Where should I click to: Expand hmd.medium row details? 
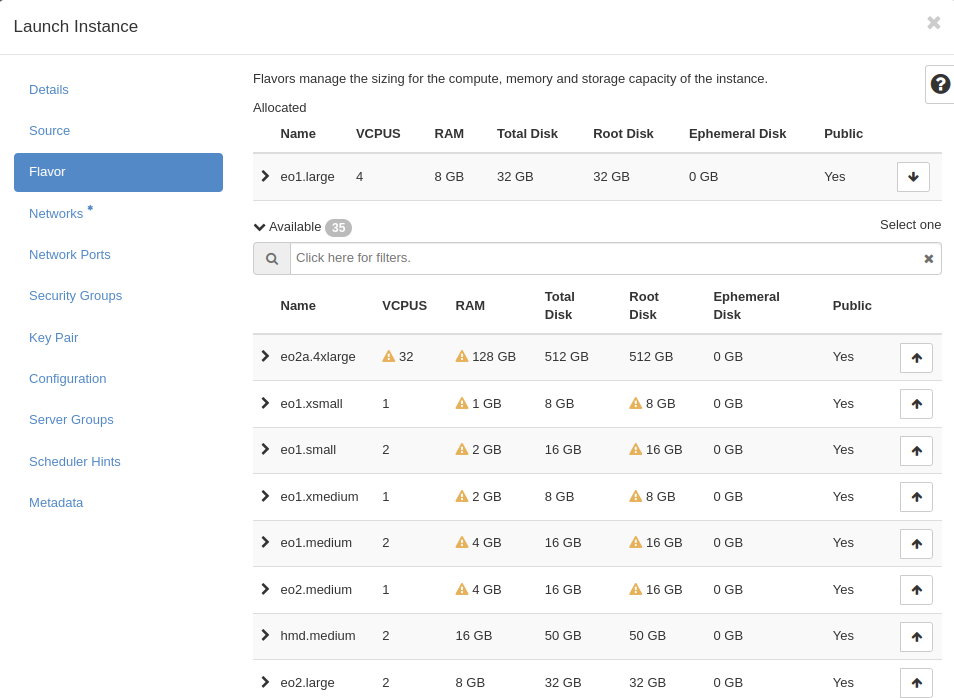point(265,635)
